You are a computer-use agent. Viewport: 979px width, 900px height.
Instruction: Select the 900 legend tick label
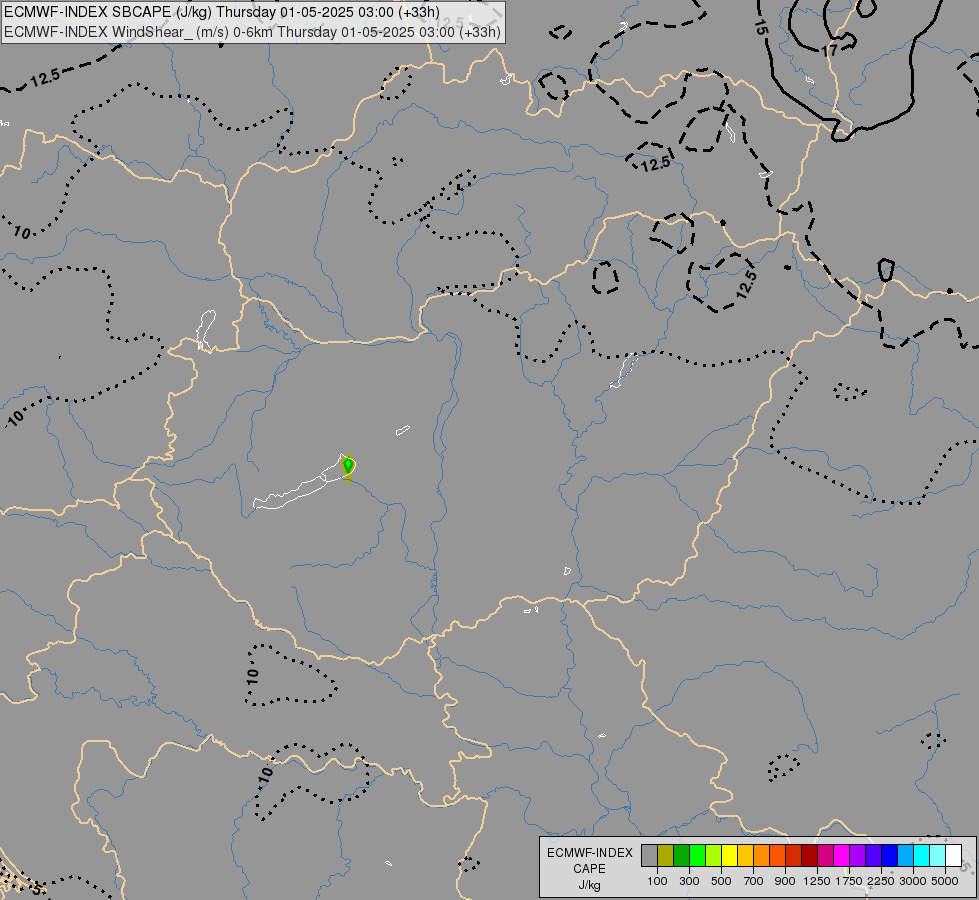pyautogui.click(x=785, y=881)
